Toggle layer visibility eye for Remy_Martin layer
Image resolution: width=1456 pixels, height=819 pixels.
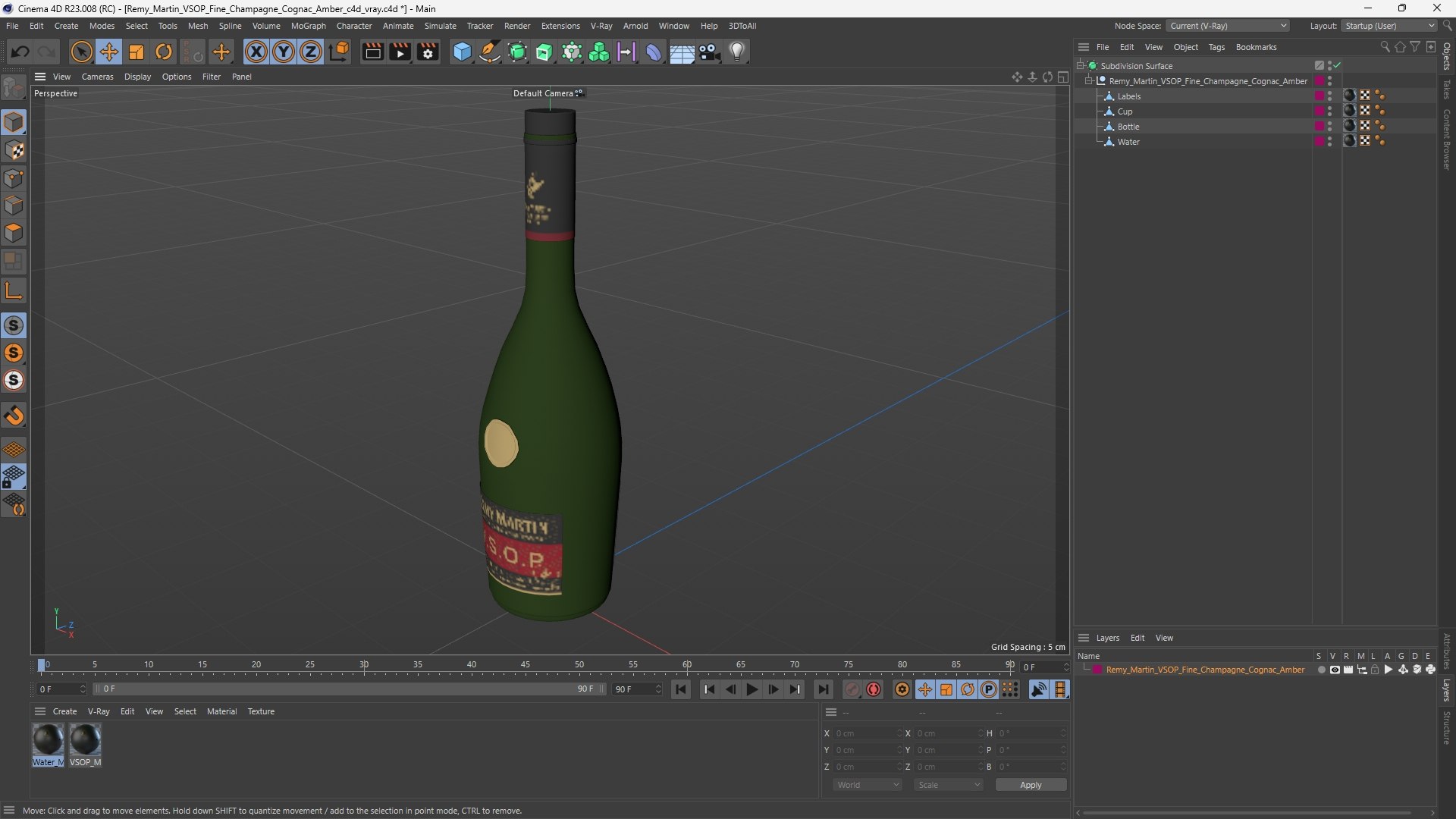click(1335, 670)
